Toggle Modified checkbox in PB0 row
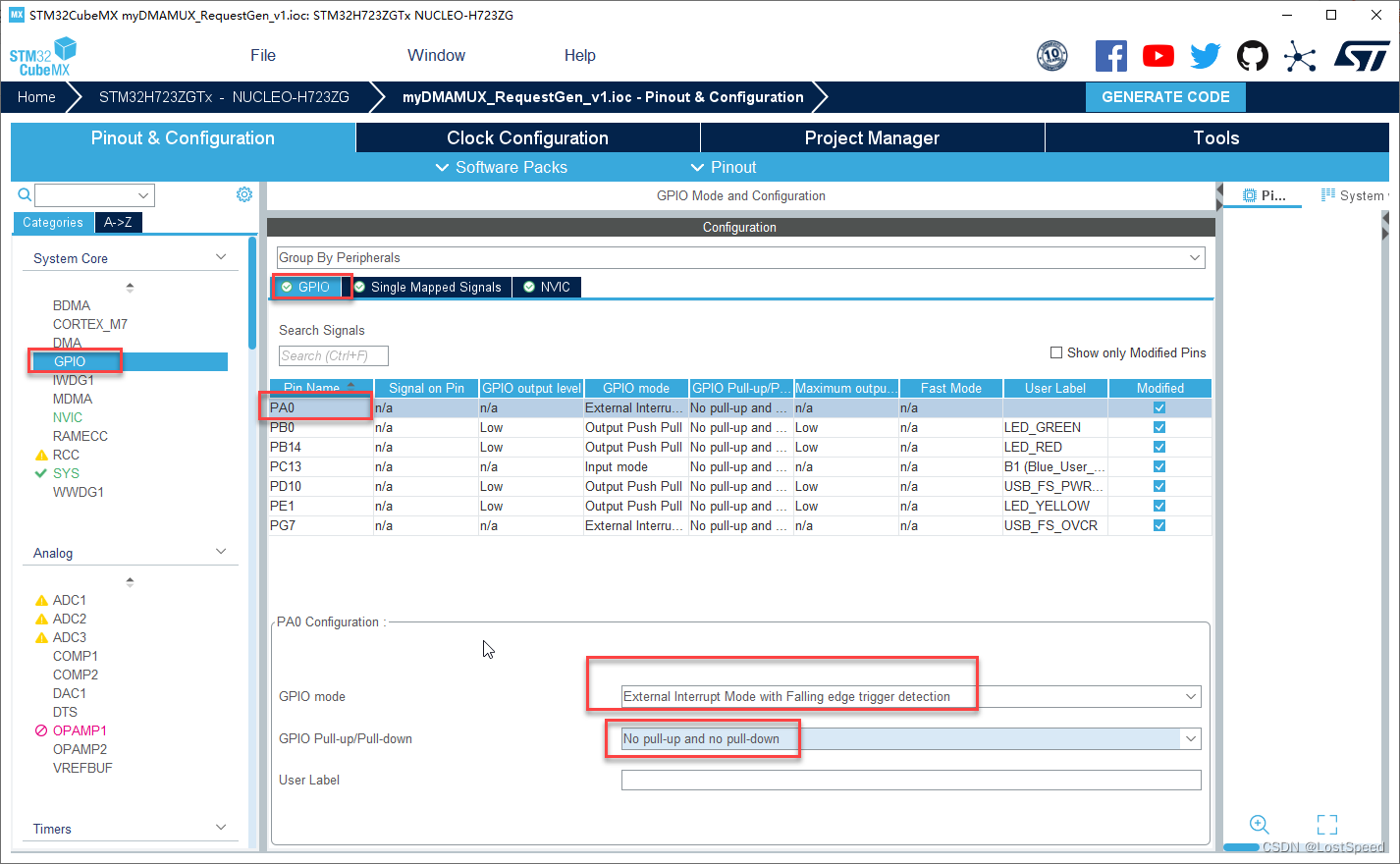 [1159, 427]
